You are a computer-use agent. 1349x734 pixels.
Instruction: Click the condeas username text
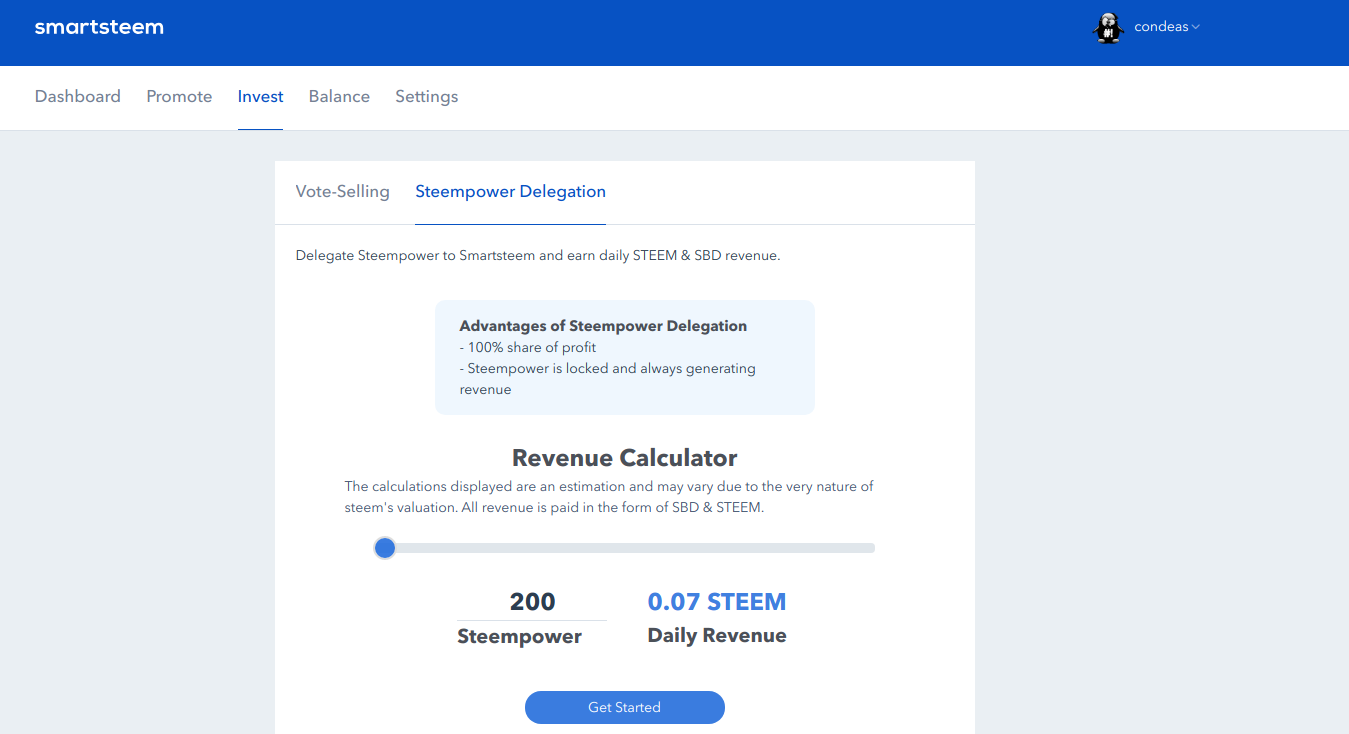[x=1161, y=27]
